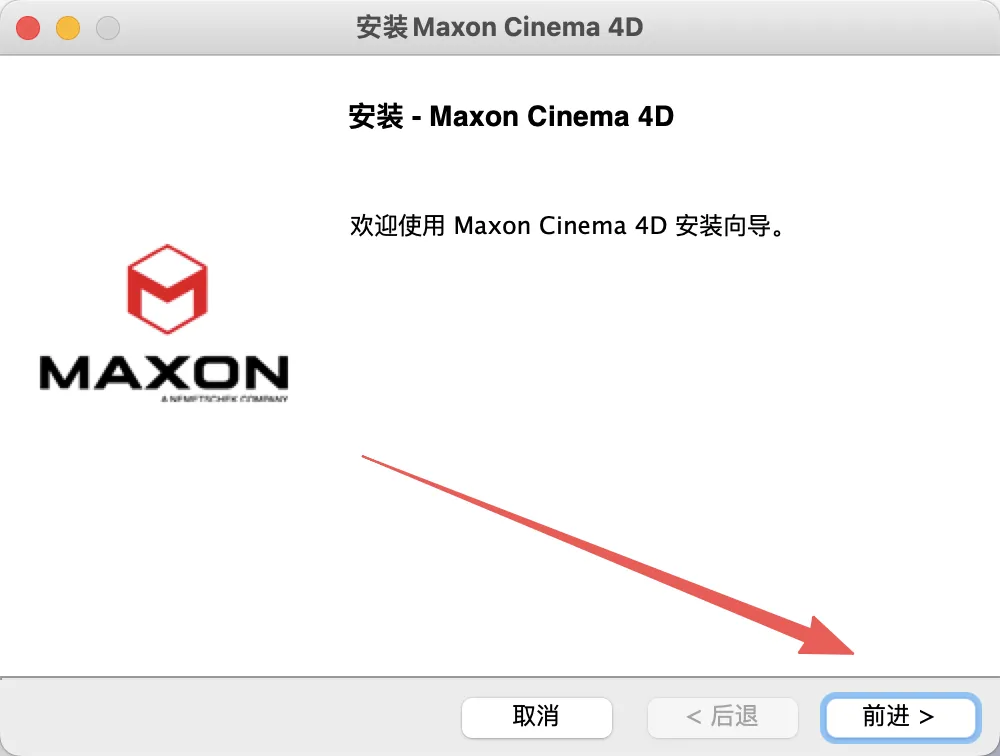1000x756 pixels.
Task: Click the 安装向导 words in the welcome sentence
Action: [x=723, y=226]
